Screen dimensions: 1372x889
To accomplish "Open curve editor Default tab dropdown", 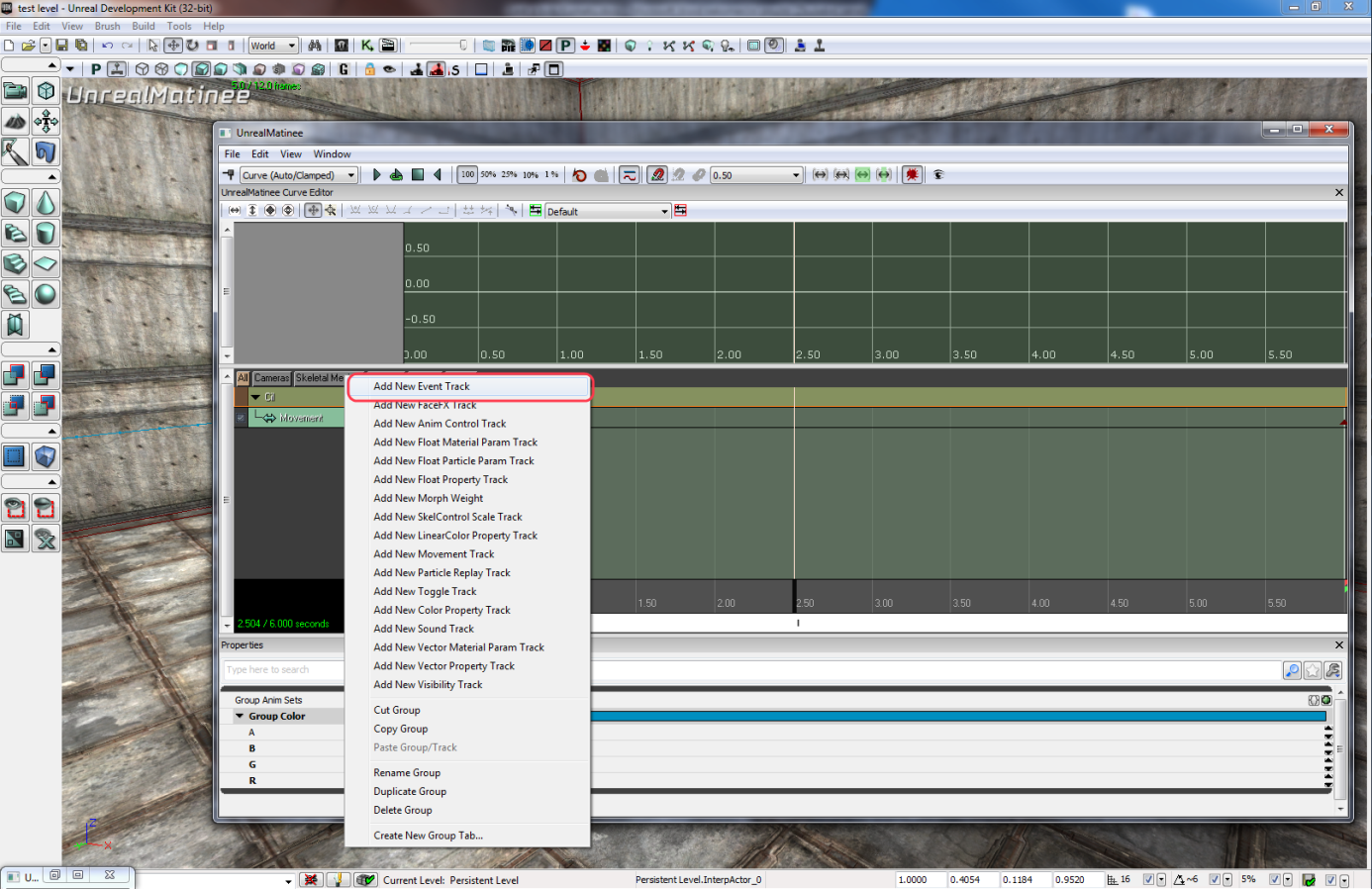I will [607, 212].
